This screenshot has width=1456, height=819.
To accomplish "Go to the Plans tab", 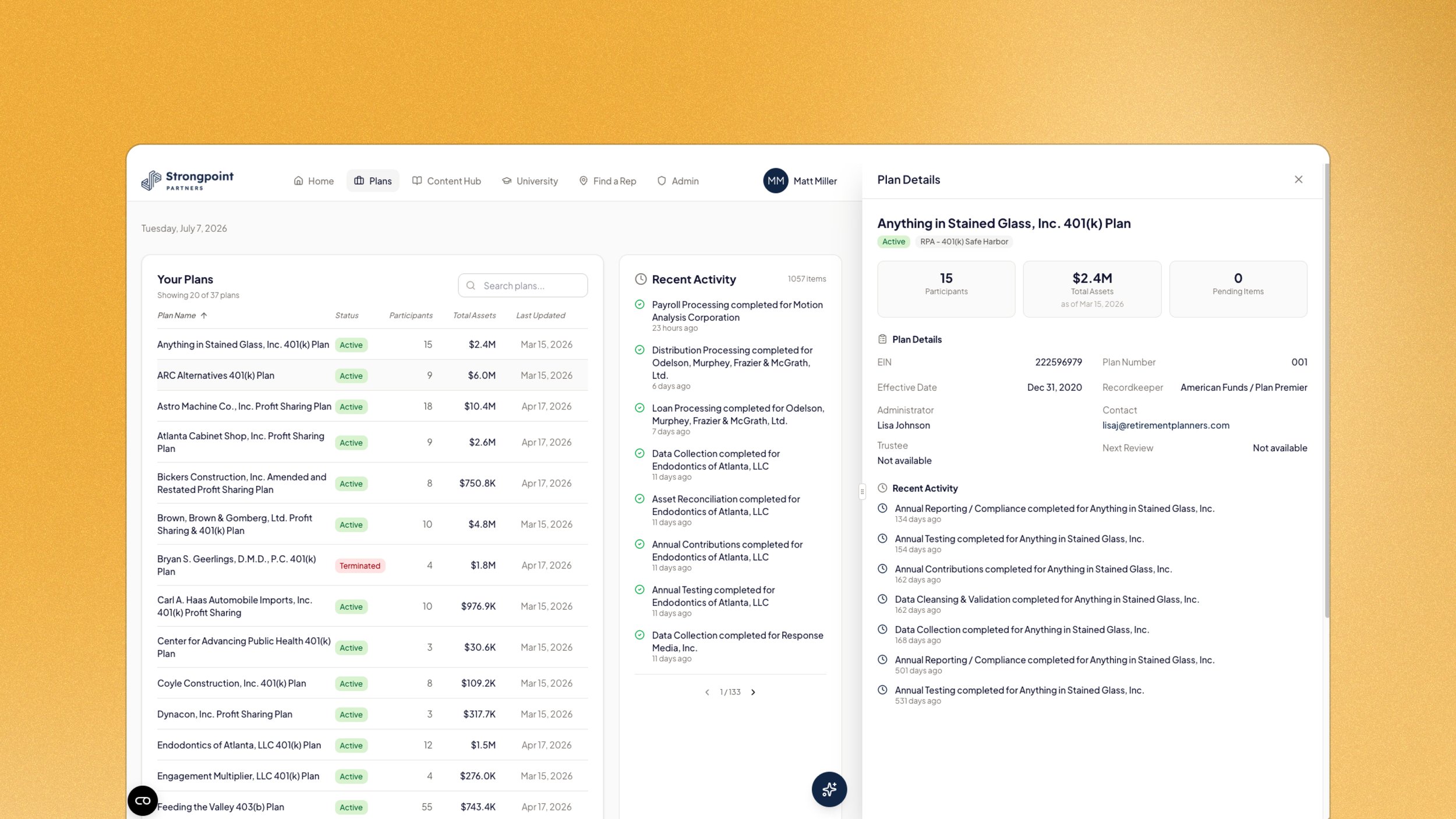I will click(373, 181).
